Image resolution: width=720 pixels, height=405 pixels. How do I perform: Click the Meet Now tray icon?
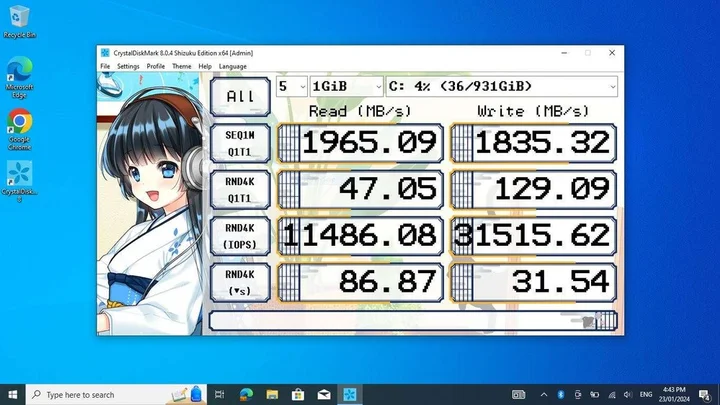pyautogui.click(x=578, y=394)
